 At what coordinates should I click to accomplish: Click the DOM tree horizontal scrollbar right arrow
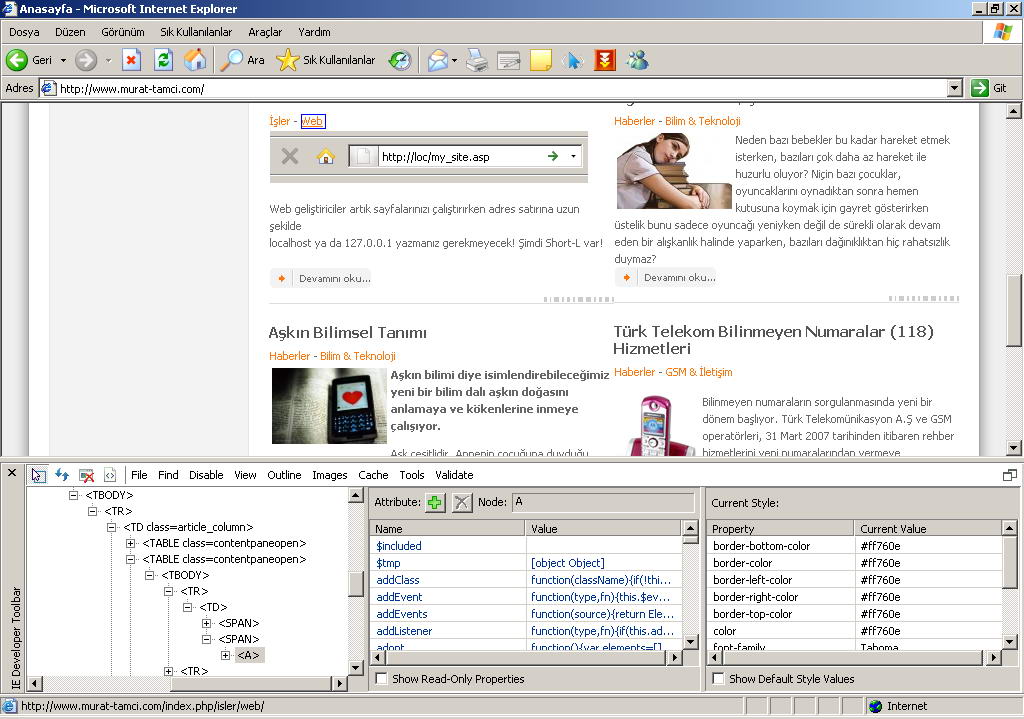(340, 684)
